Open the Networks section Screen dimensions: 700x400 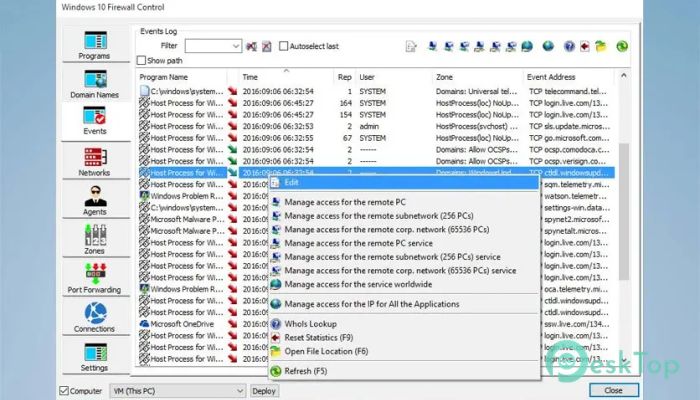94,162
